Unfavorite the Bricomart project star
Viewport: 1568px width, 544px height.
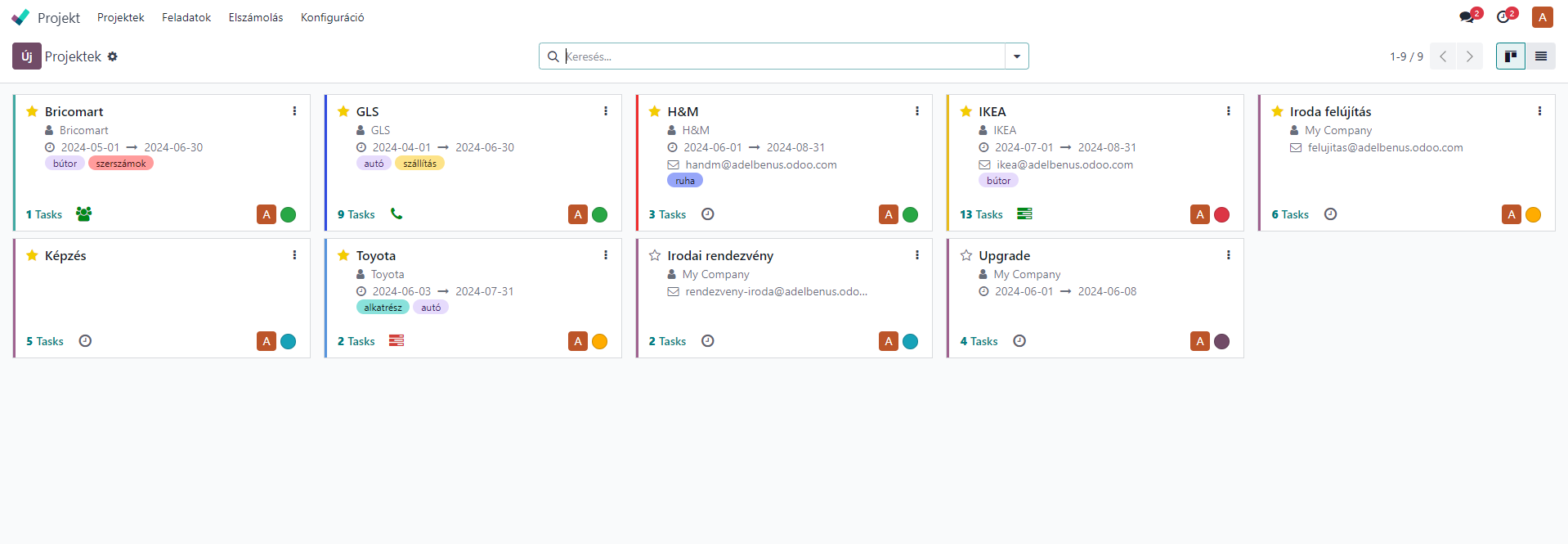[x=32, y=111]
